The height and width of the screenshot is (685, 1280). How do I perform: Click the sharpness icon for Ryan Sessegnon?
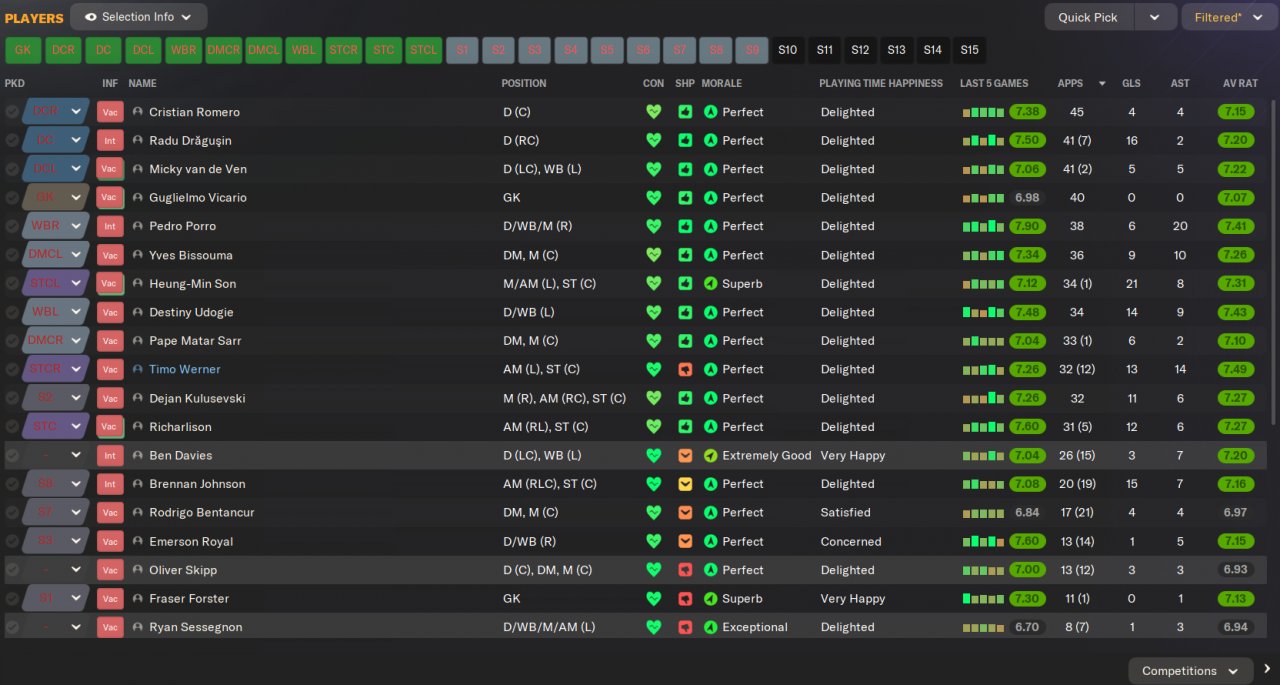pos(685,627)
